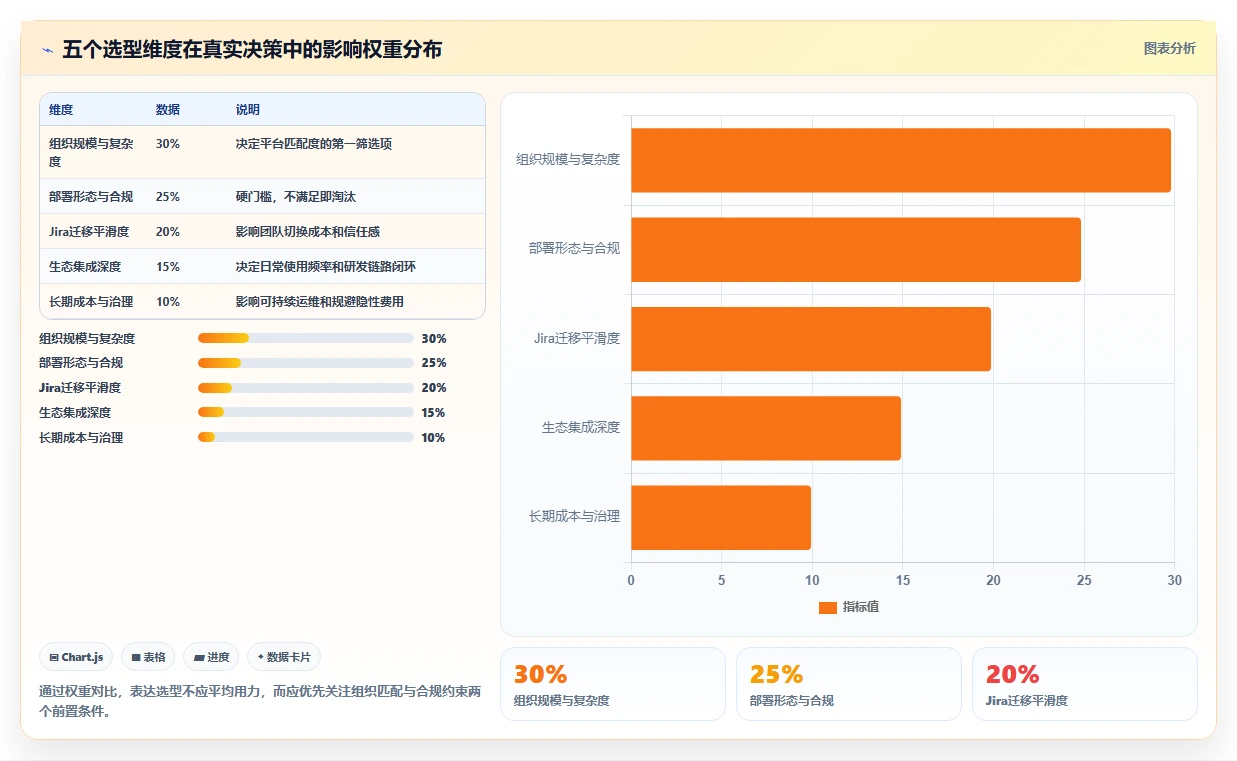Click the 生态集成深度 progress bar
Screen dimensions: 1237x761
306,412
